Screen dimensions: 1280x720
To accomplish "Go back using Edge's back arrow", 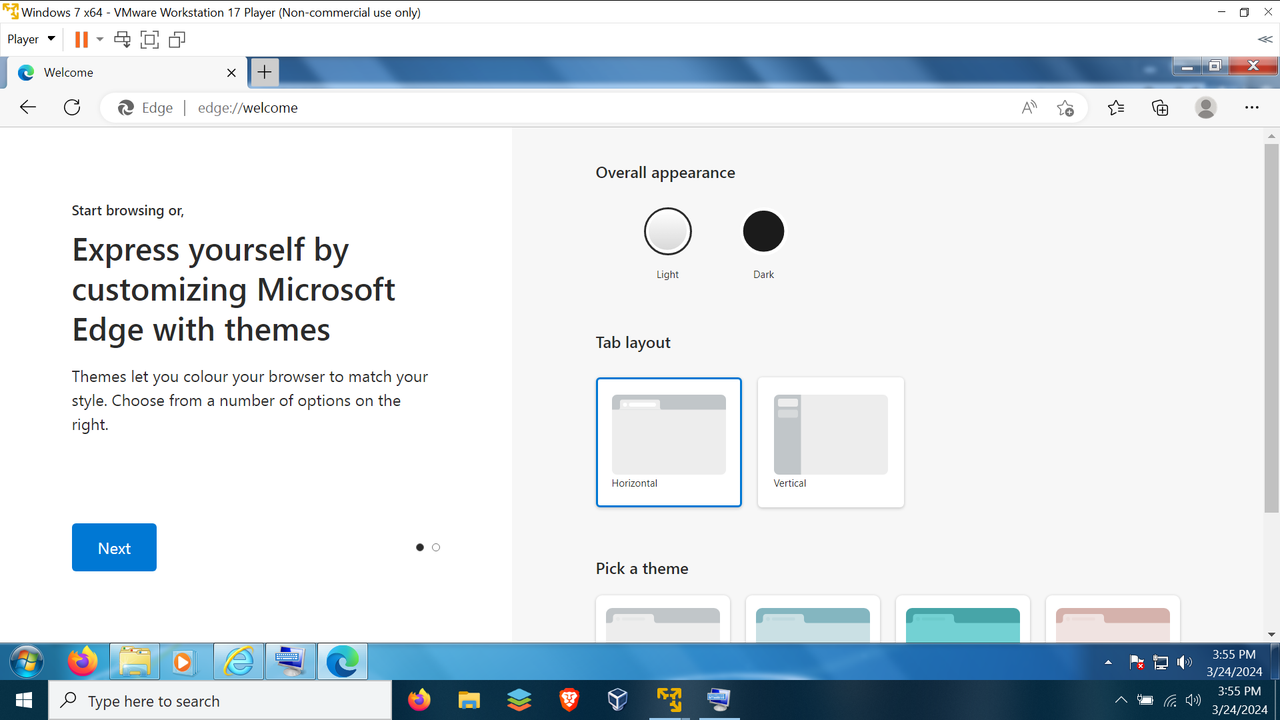I will point(28,108).
